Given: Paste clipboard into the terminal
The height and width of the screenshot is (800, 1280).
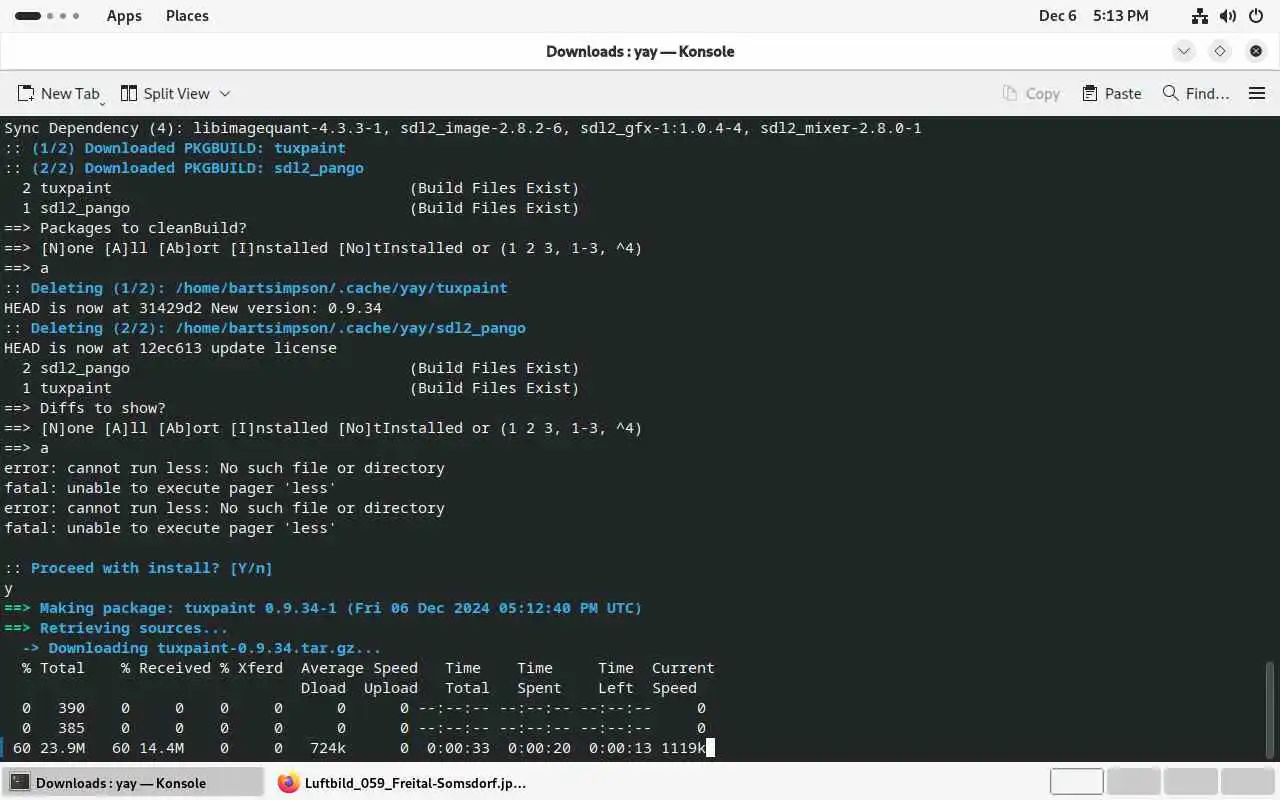Looking at the screenshot, I should 1112,93.
